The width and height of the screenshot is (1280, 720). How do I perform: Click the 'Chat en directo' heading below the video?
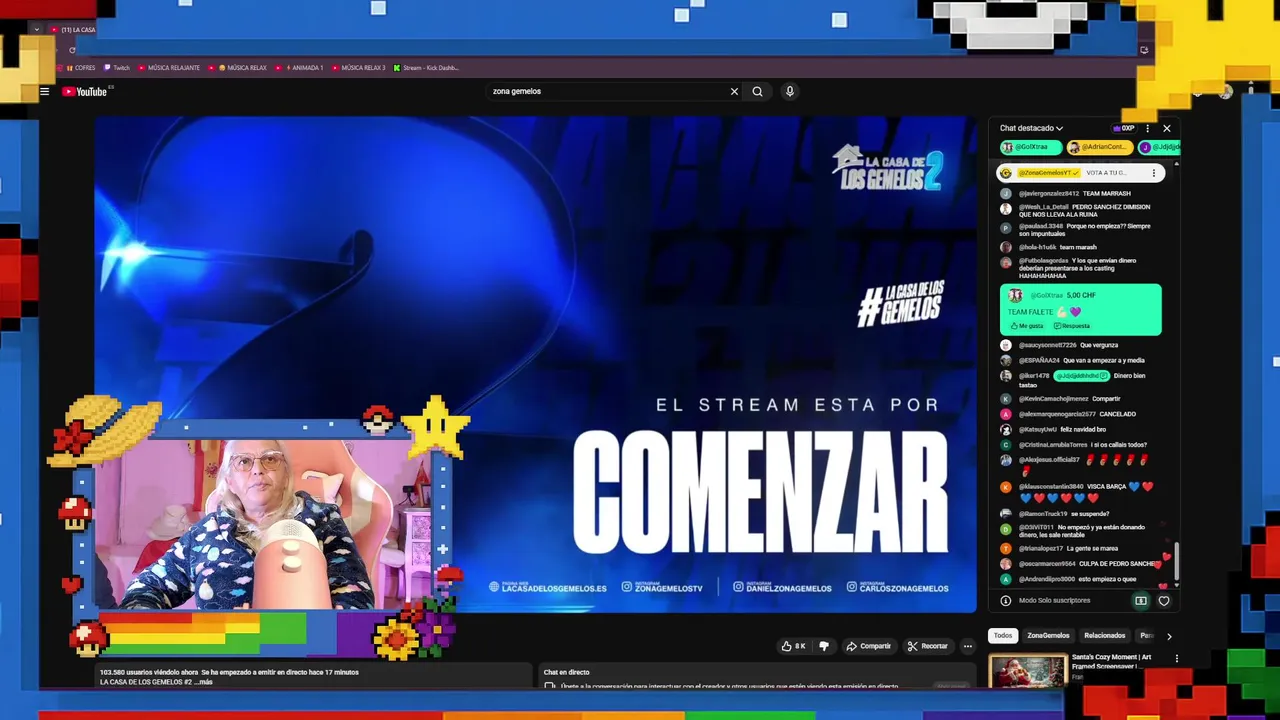click(566, 672)
